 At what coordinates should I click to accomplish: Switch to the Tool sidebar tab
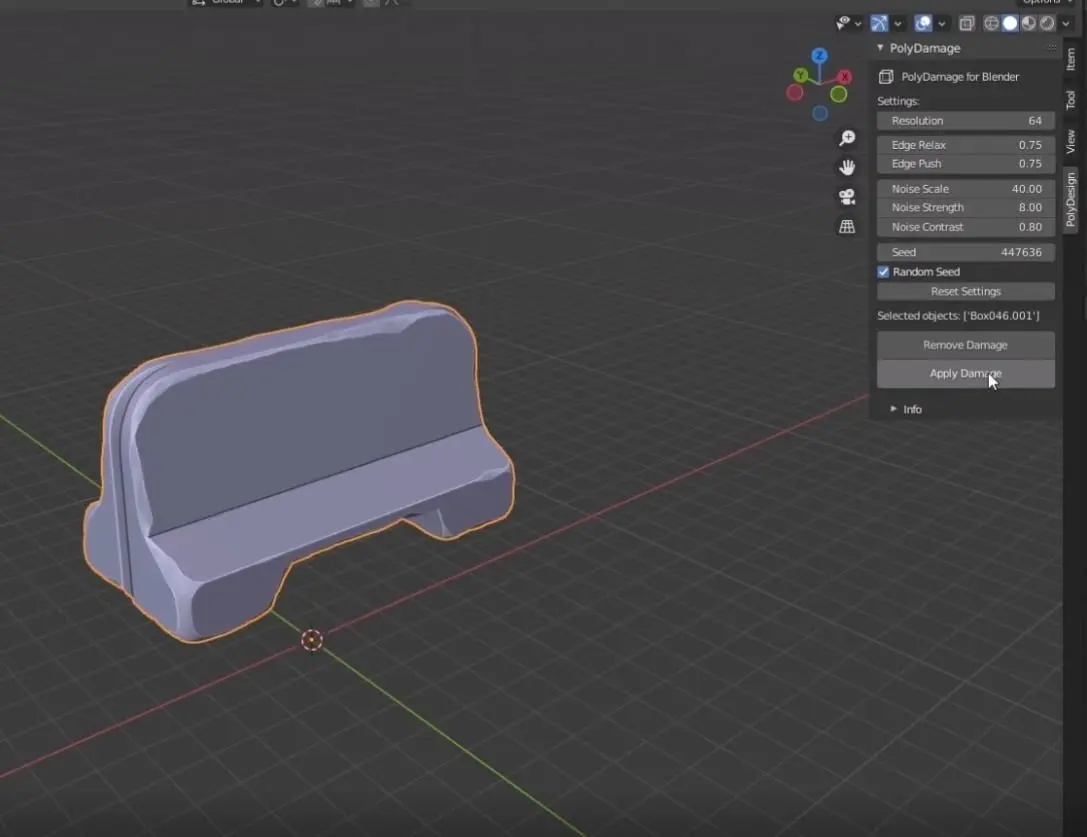point(1071,100)
